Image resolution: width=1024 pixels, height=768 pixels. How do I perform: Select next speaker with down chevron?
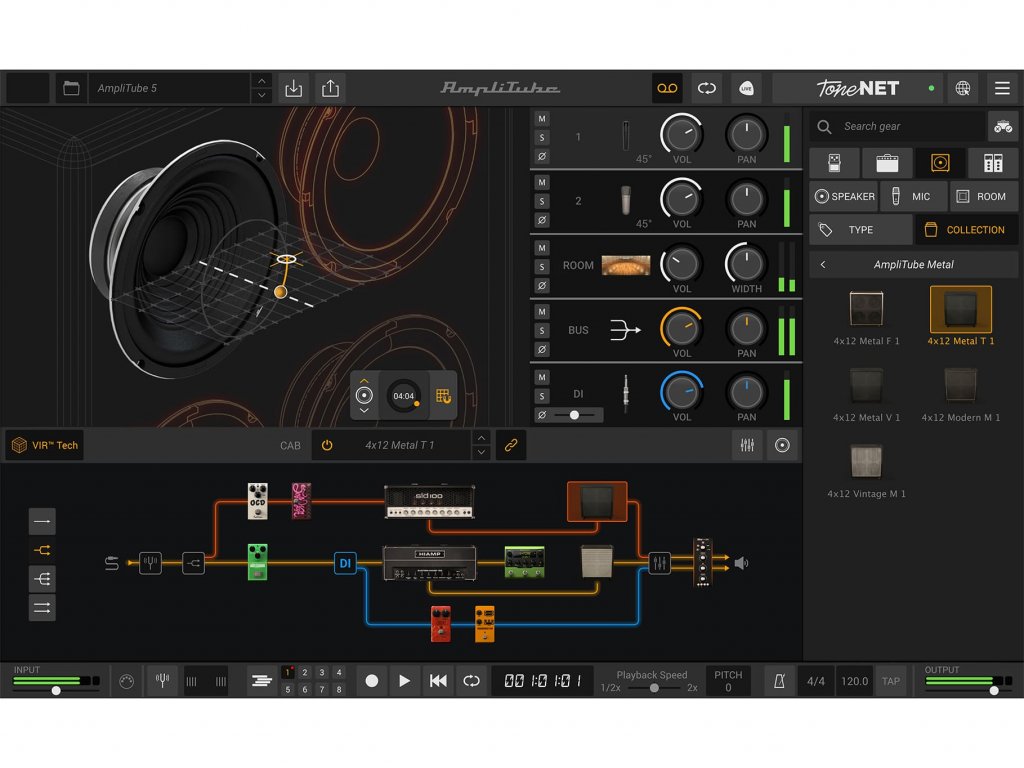tap(364, 411)
